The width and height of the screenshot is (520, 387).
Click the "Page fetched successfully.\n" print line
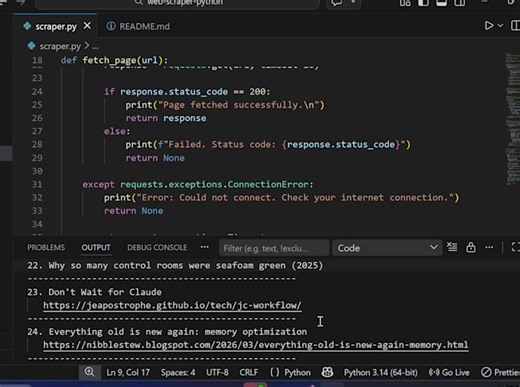click(225, 105)
